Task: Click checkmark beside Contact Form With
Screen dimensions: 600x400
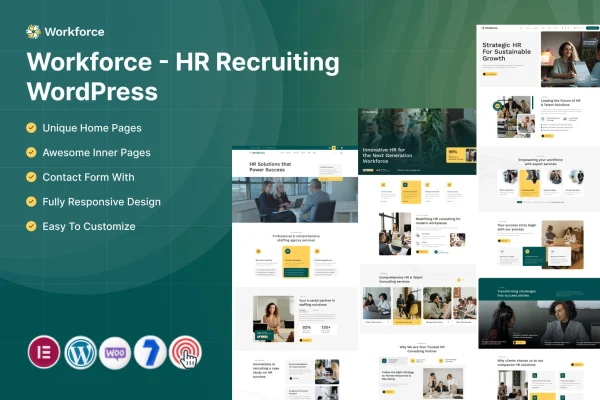Action: tap(31, 177)
